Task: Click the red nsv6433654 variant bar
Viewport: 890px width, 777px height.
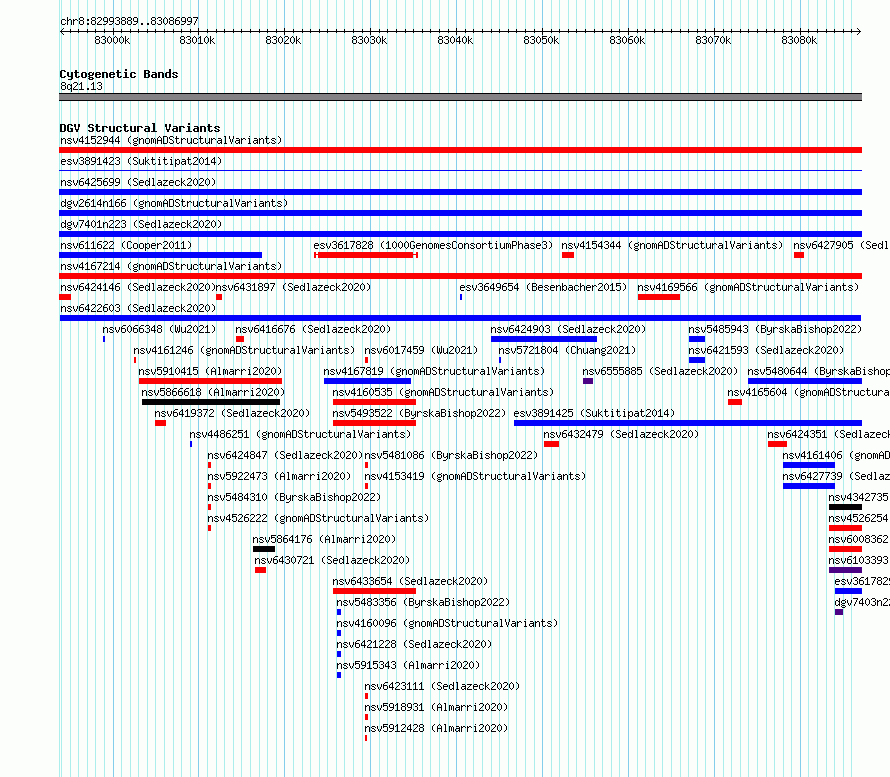Action: [x=375, y=591]
